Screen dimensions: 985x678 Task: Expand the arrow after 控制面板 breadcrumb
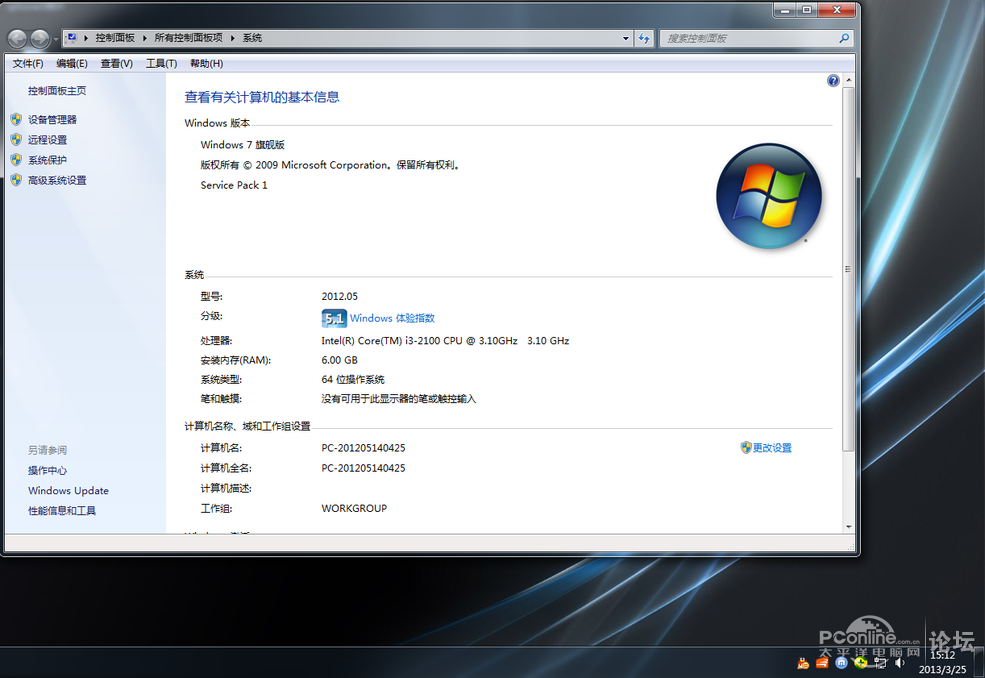coord(144,38)
